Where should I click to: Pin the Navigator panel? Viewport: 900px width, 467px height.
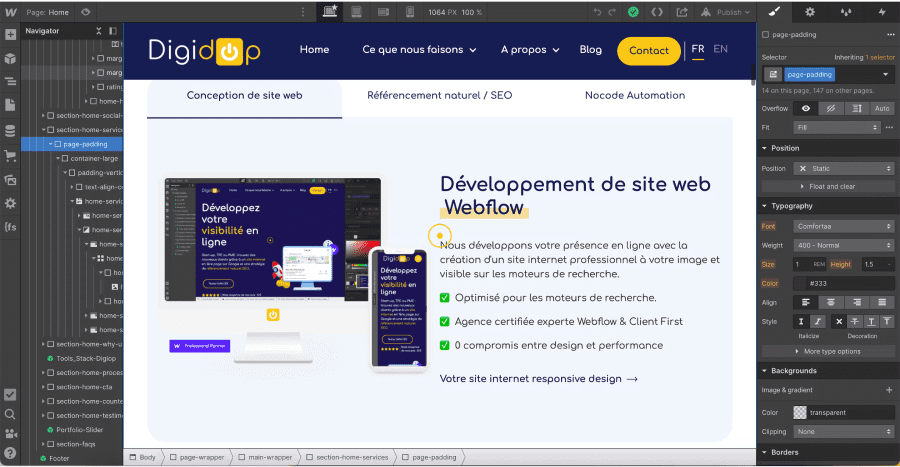[x=113, y=31]
